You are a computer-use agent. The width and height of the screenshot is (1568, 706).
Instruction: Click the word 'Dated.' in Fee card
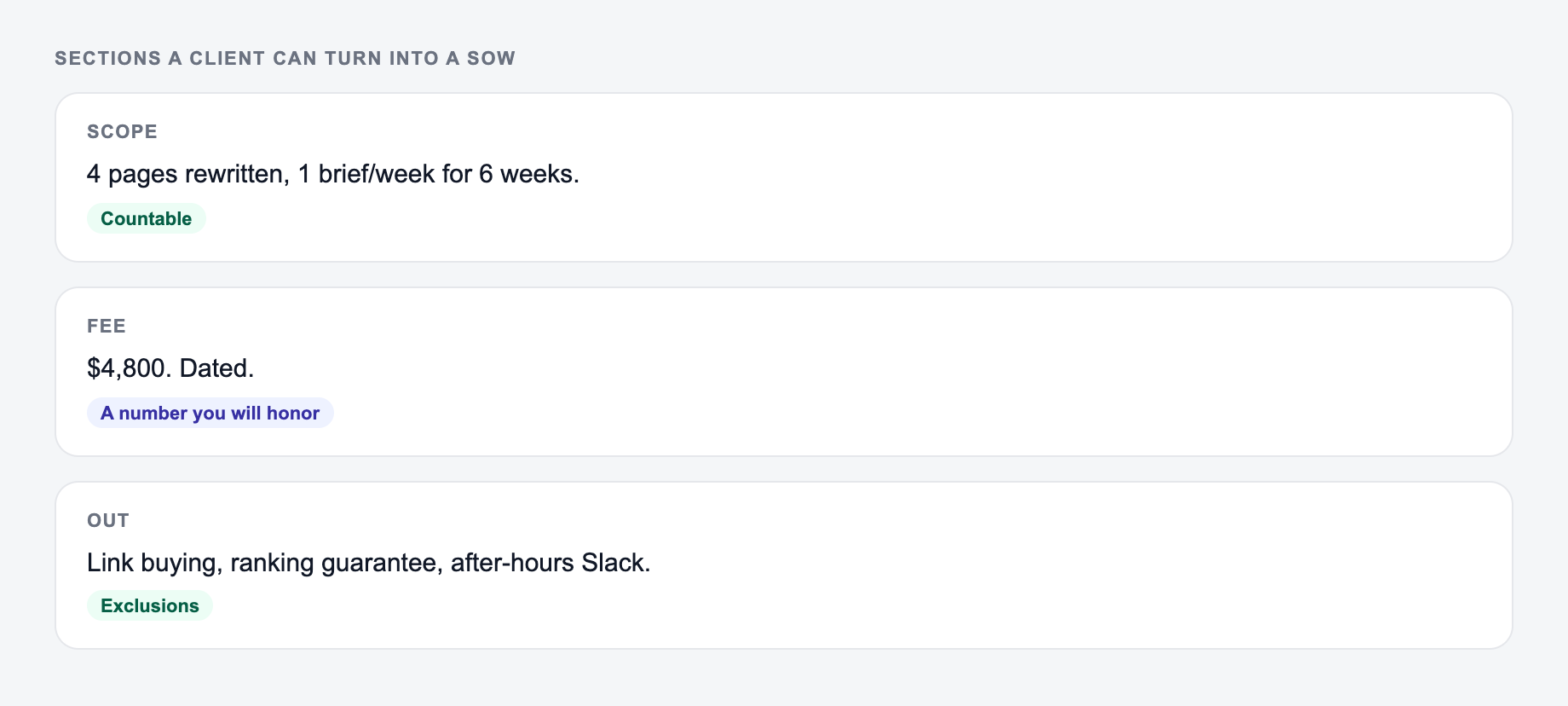216,368
